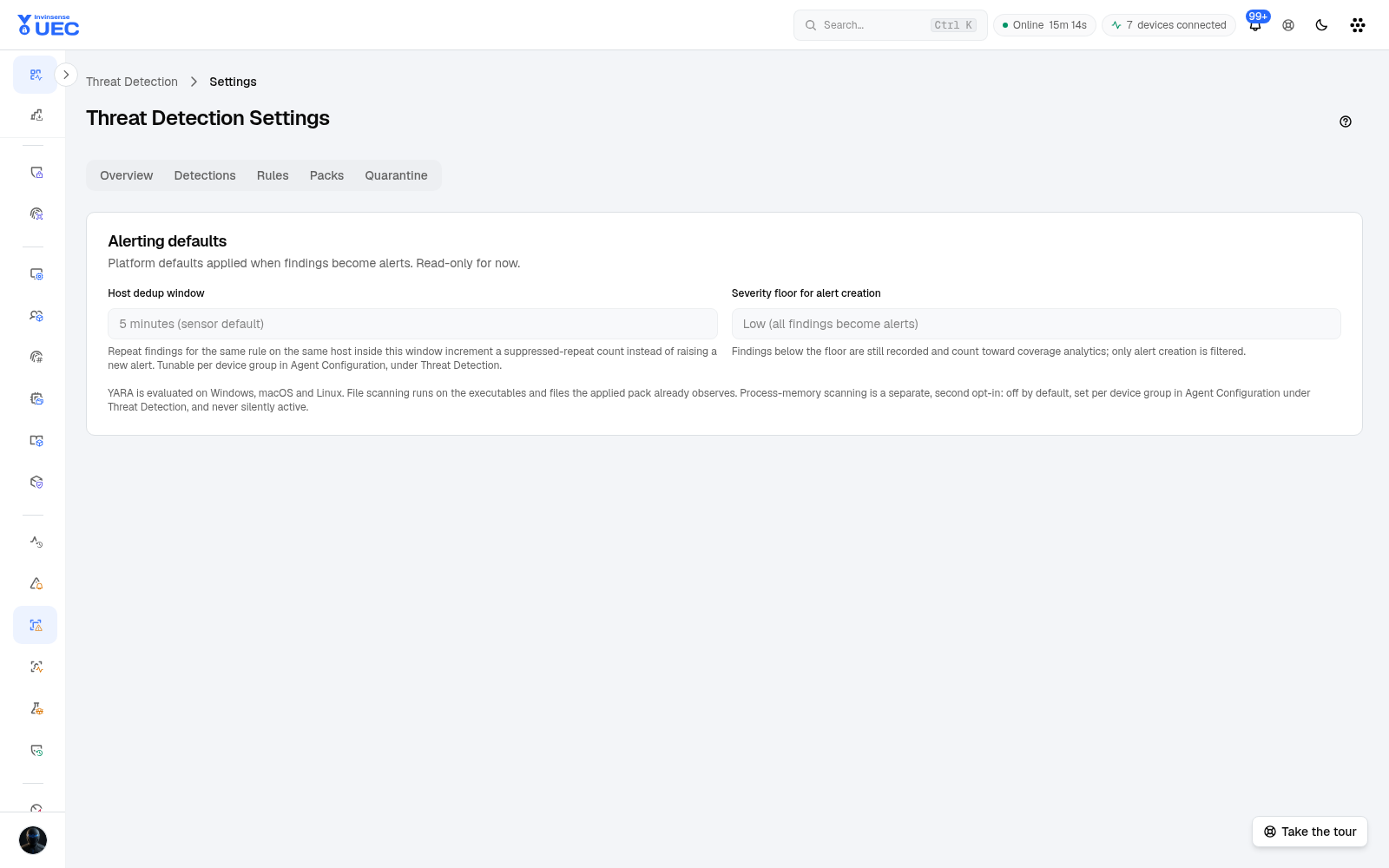The image size is (1389, 868).
Task: Open the triangle with bell alerts sidebar icon
Action: pos(36,583)
